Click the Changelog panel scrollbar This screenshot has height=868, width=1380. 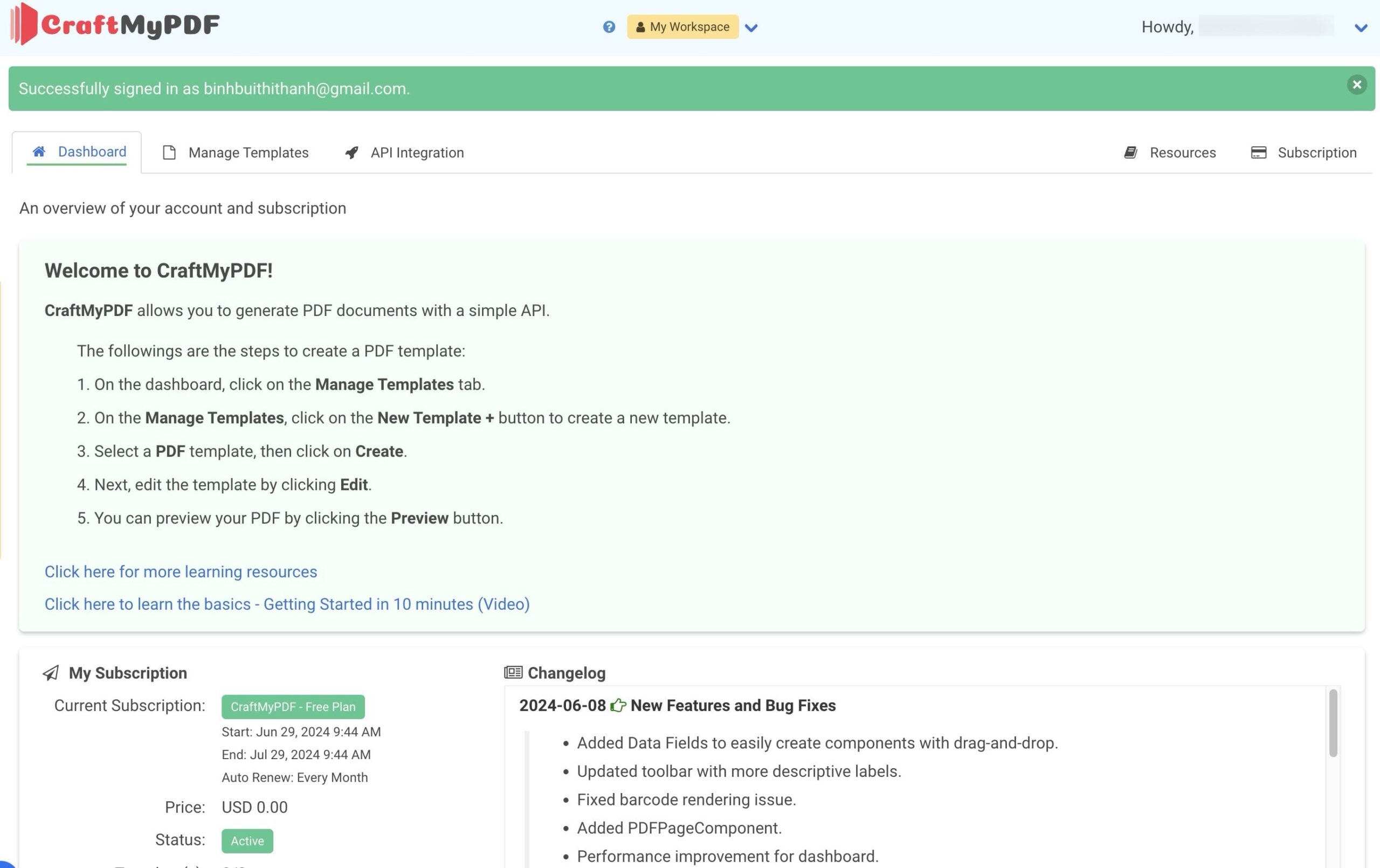(1333, 723)
